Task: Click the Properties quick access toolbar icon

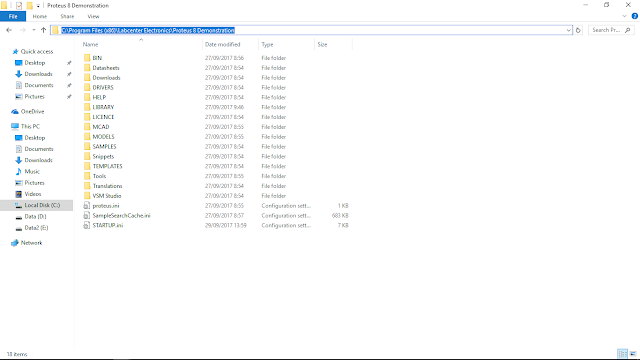Action: point(19,6)
